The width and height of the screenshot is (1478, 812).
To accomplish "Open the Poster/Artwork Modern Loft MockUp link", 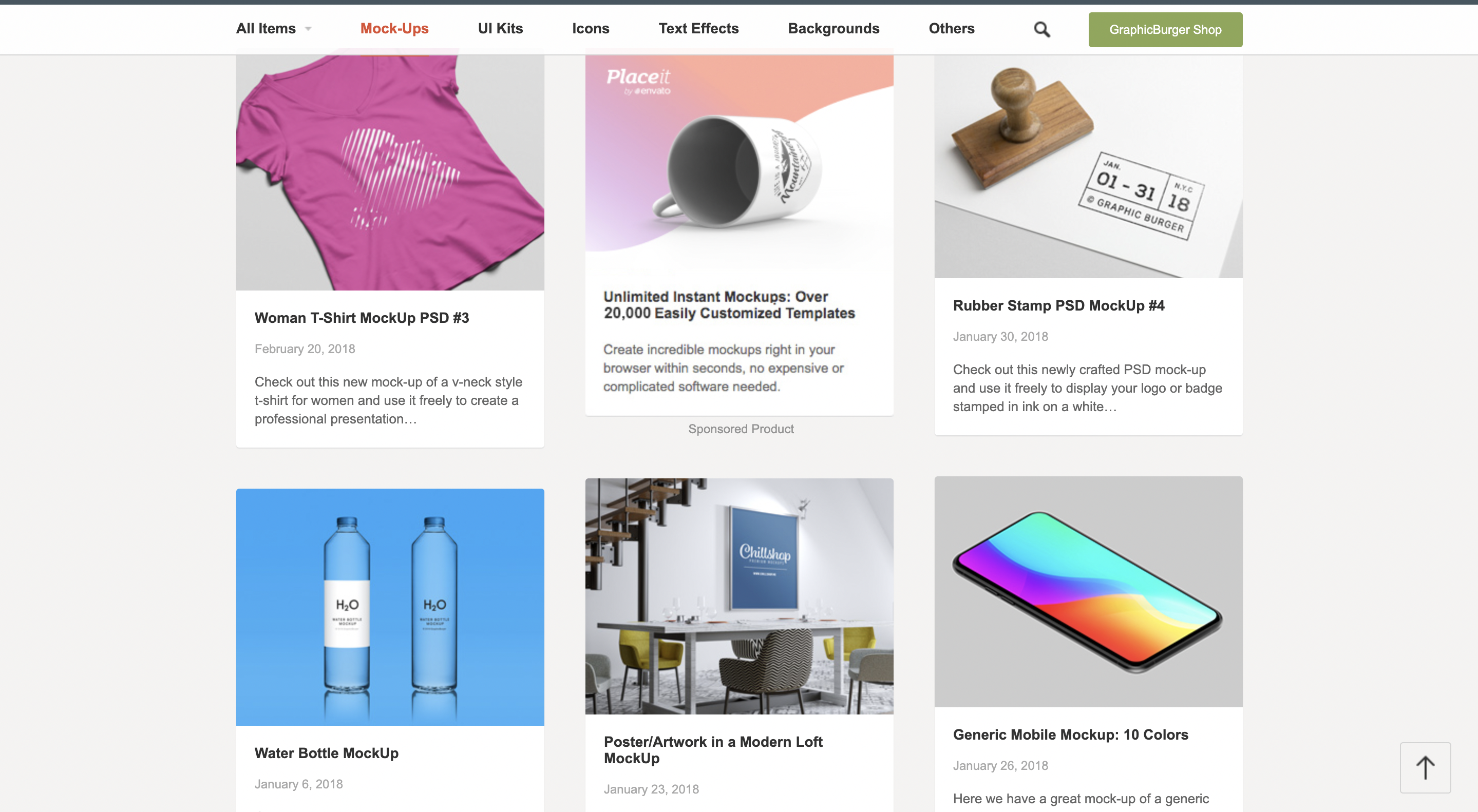I will pos(713,749).
